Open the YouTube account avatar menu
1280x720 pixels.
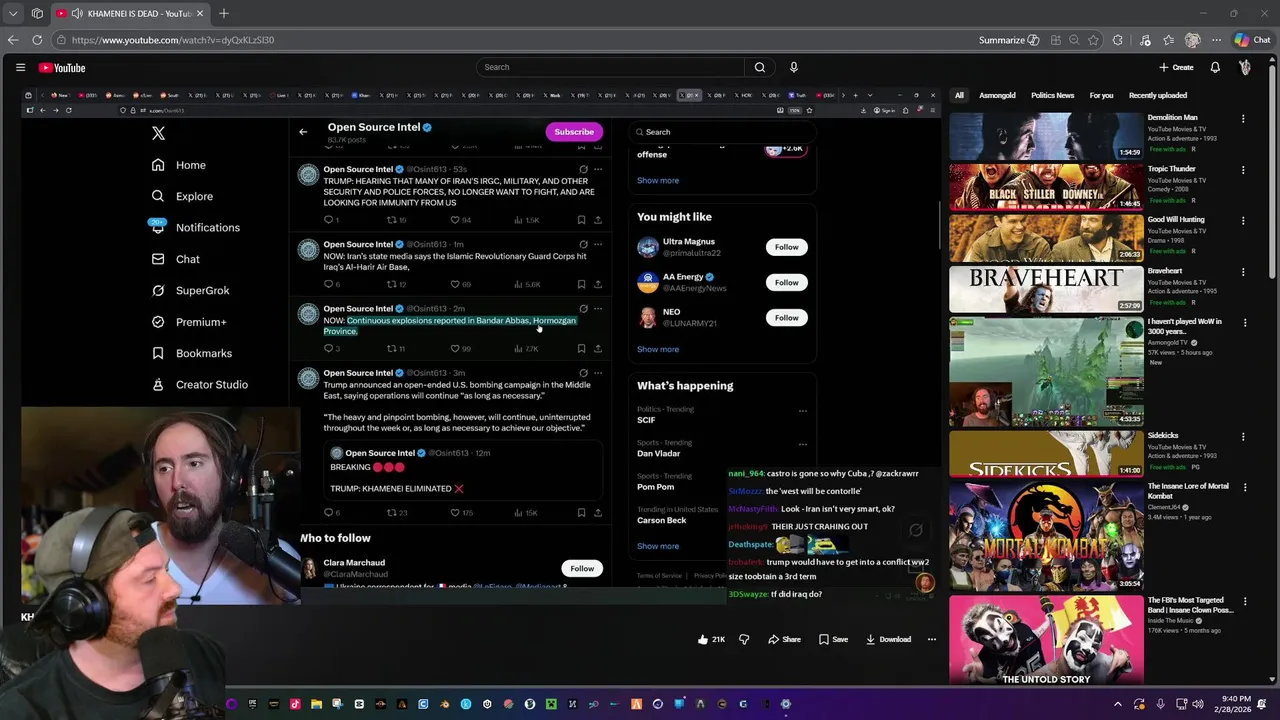point(1245,67)
